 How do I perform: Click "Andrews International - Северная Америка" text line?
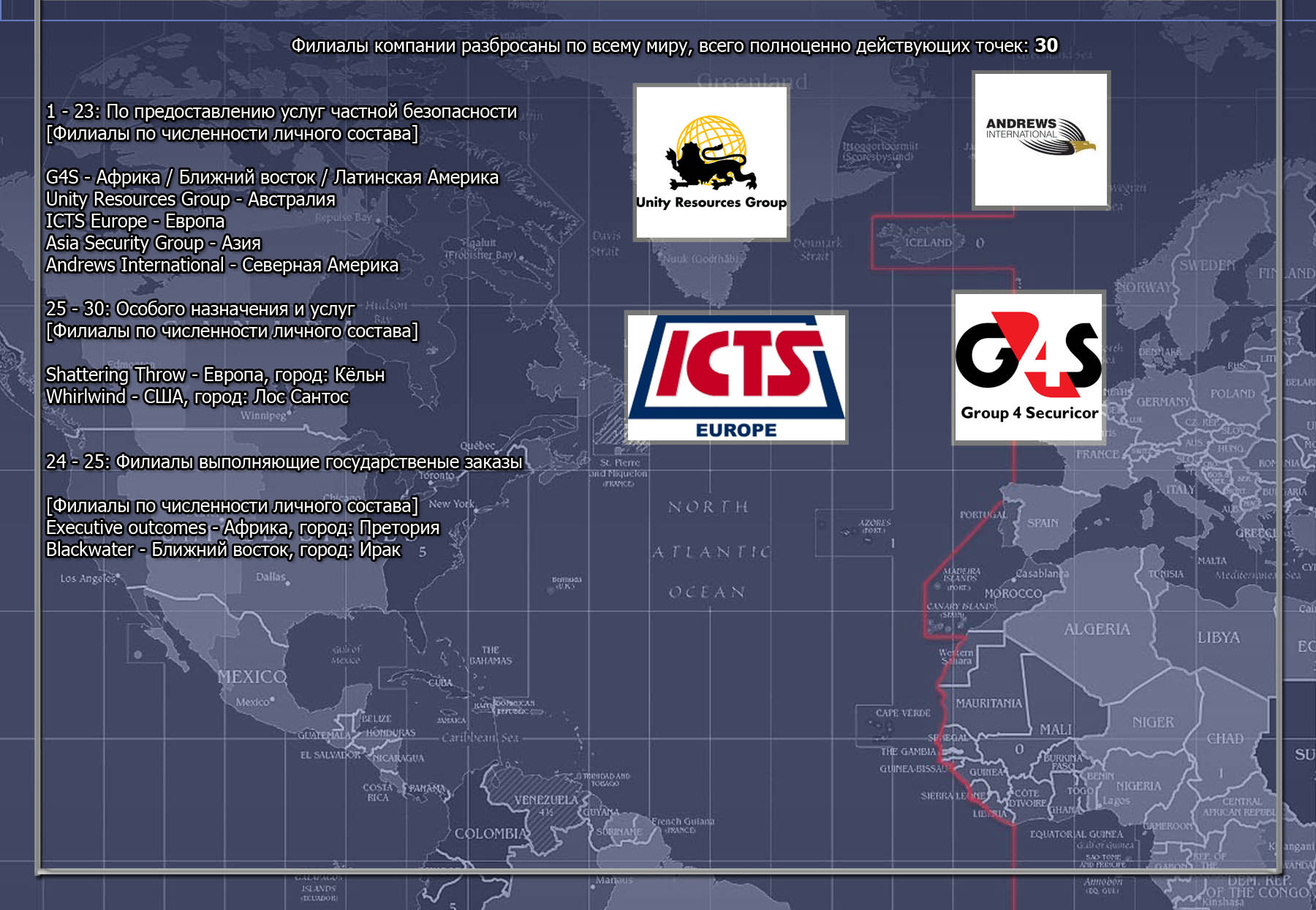click(x=222, y=265)
